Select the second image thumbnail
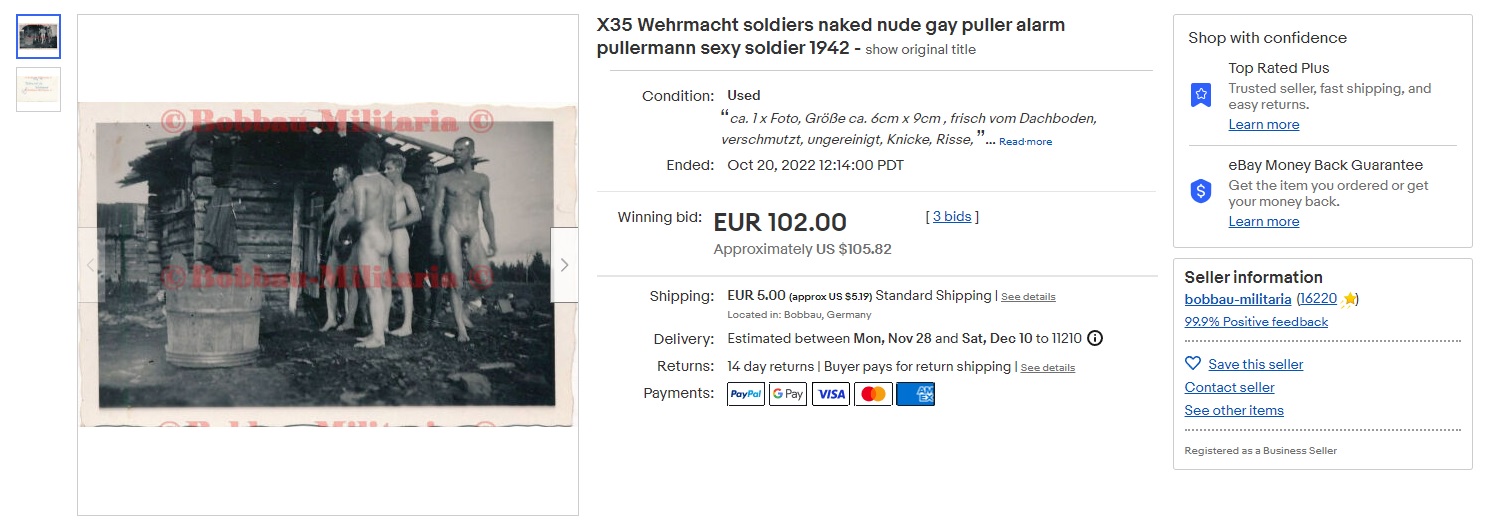The width and height of the screenshot is (1490, 531). click(39, 89)
